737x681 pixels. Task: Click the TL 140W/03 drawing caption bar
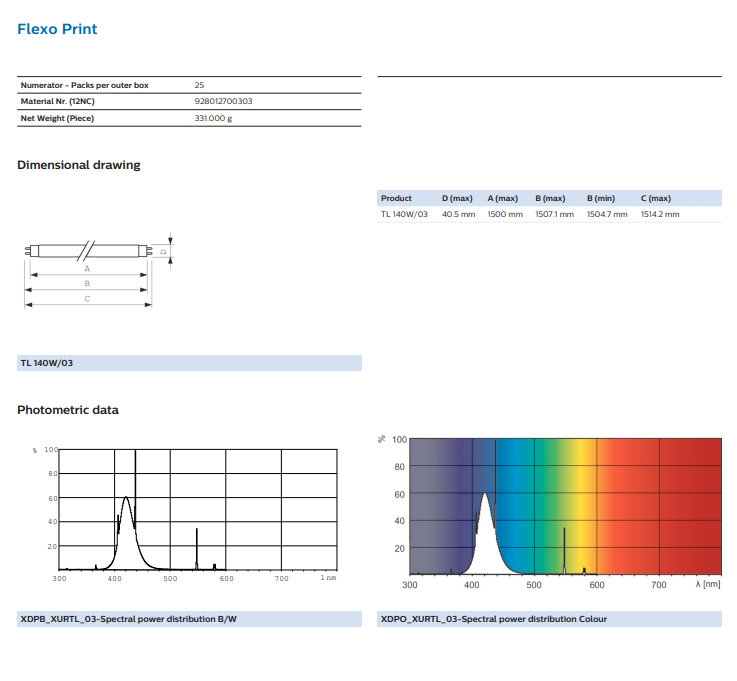189,363
